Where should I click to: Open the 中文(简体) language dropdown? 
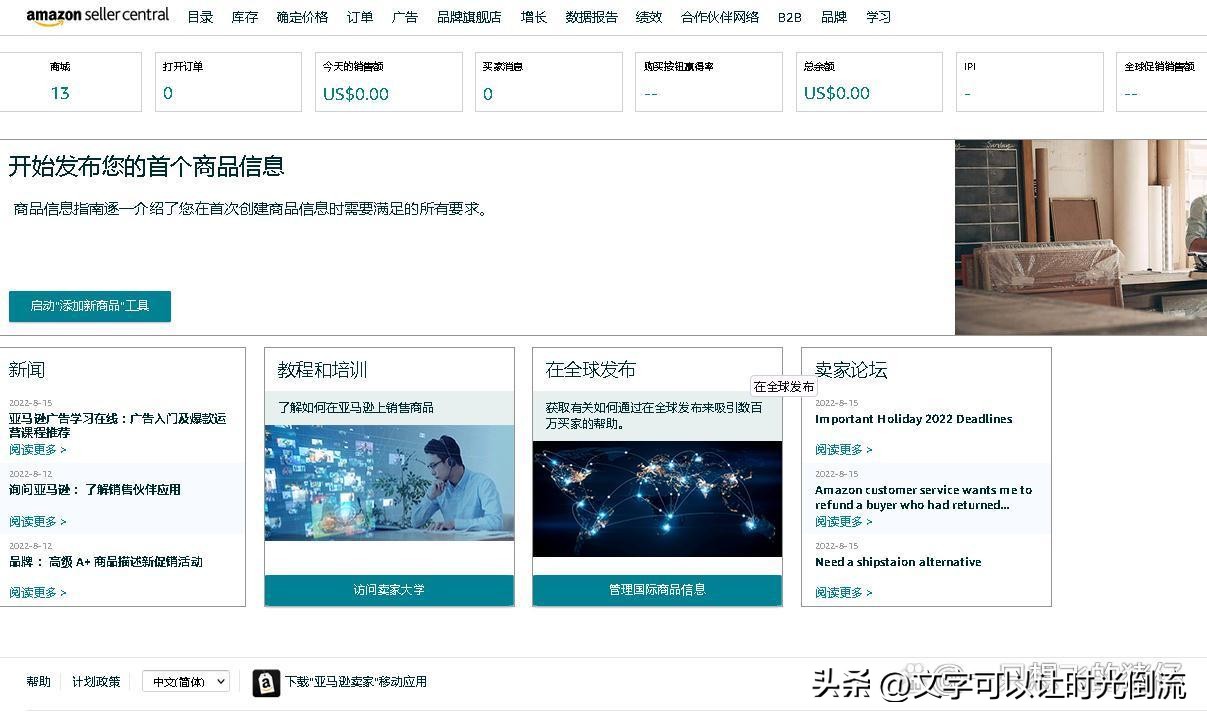point(186,681)
